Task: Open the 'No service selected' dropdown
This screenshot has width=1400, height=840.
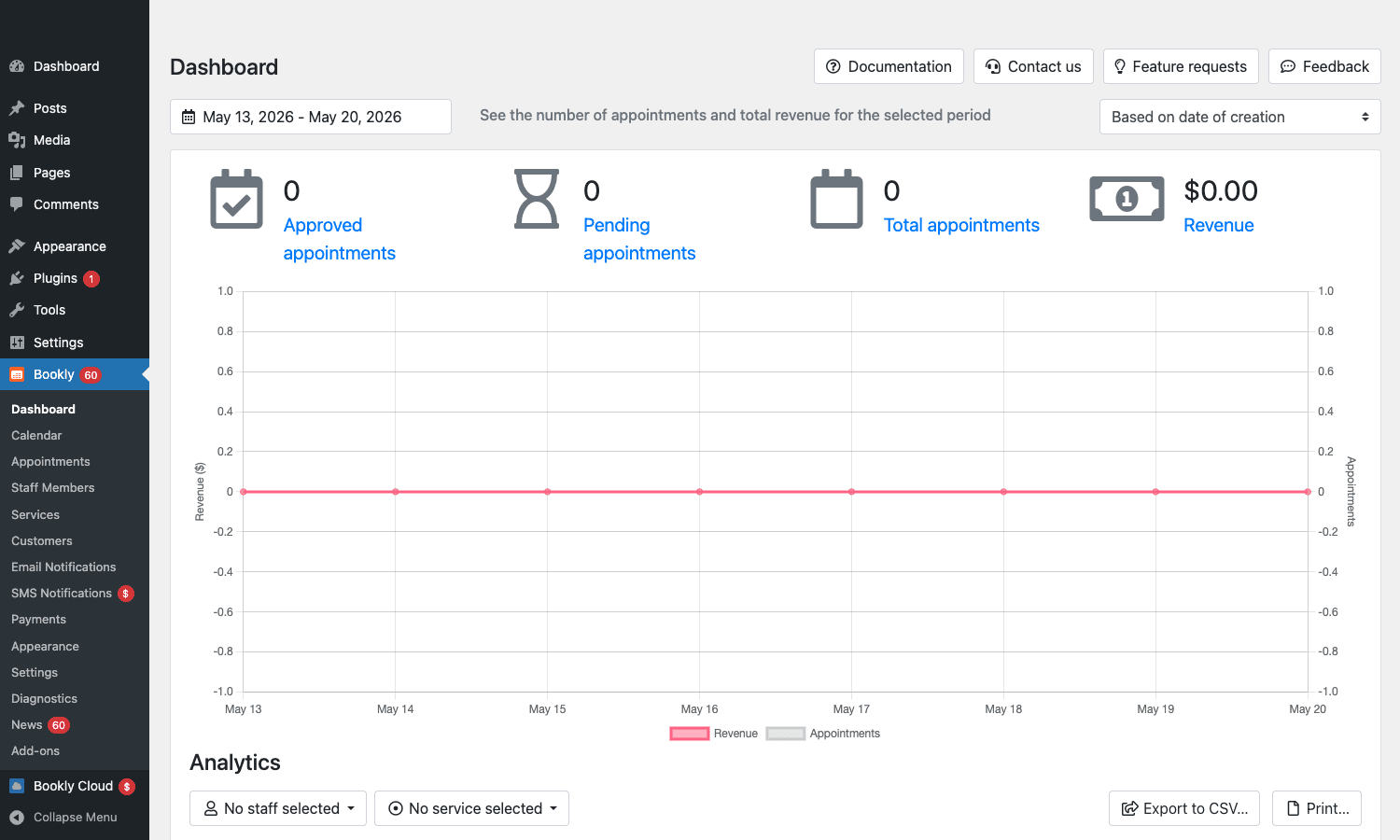Action: 471,808
